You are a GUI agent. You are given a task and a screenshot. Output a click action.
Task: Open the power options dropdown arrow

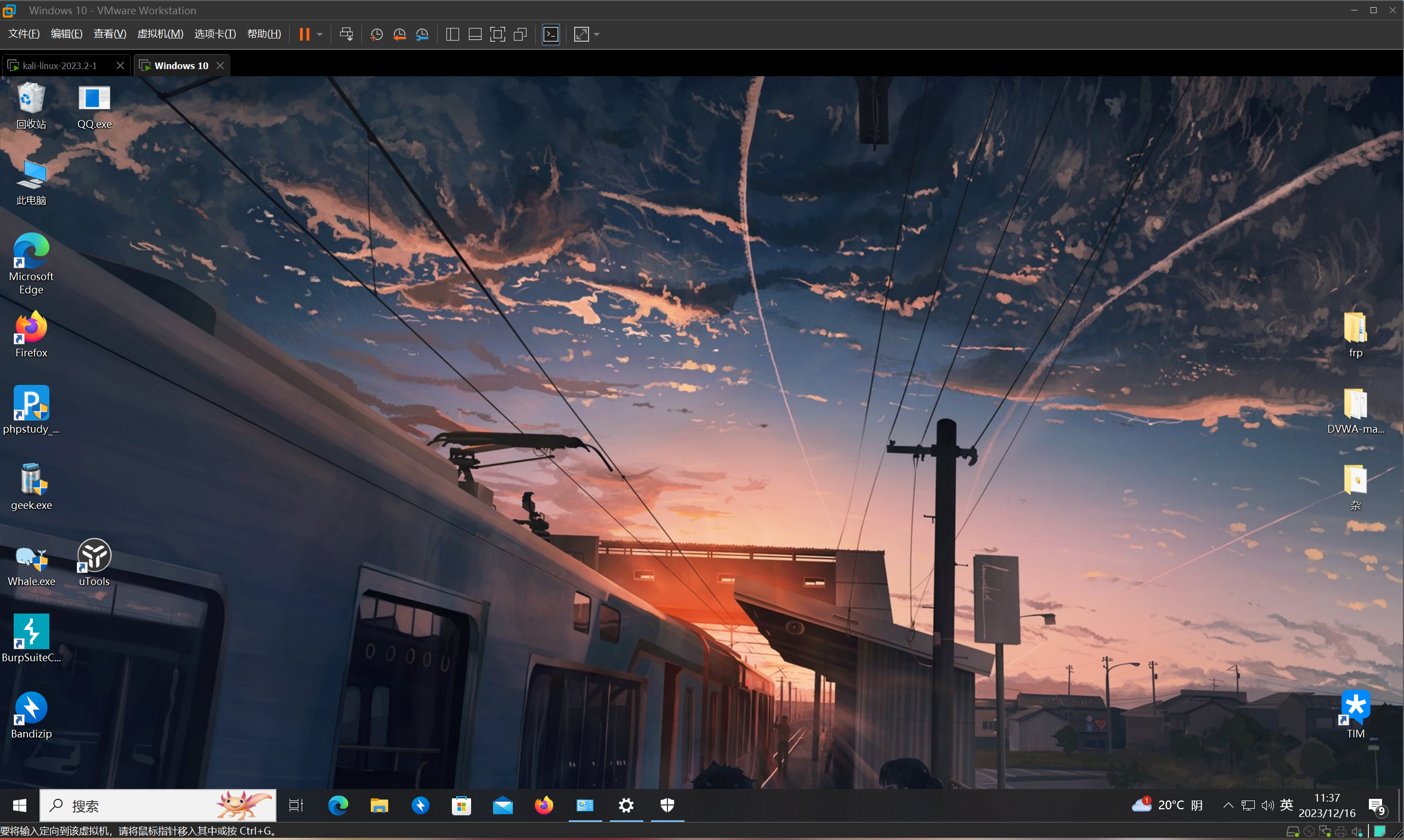pos(320,35)
